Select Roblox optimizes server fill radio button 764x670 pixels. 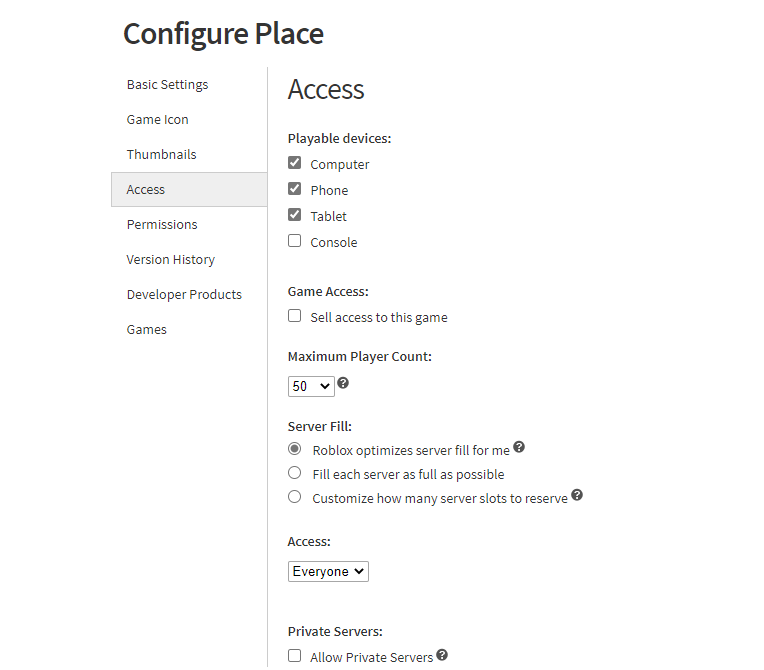(294, 448)
